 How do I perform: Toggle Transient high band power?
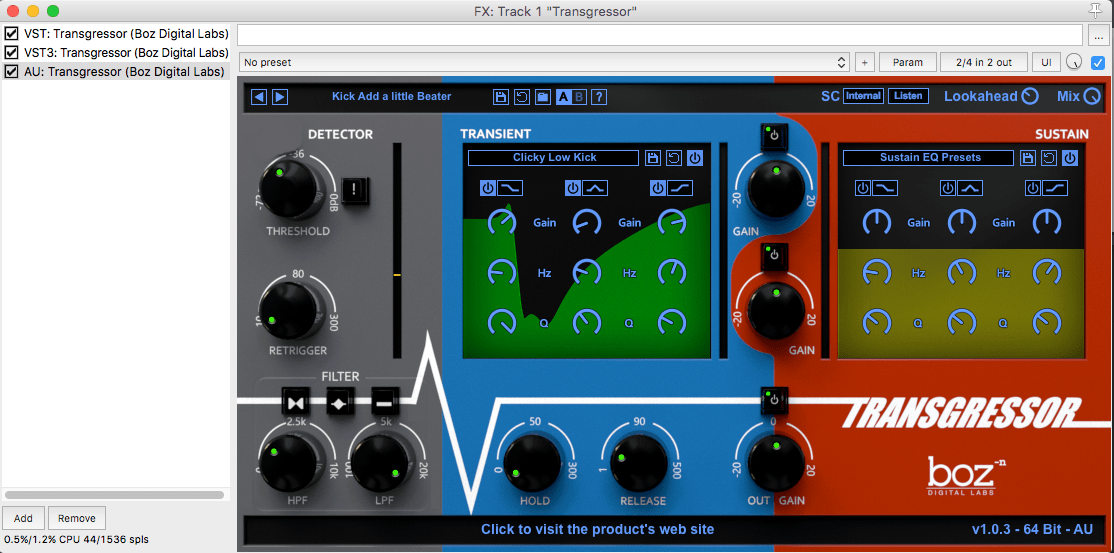658,188
